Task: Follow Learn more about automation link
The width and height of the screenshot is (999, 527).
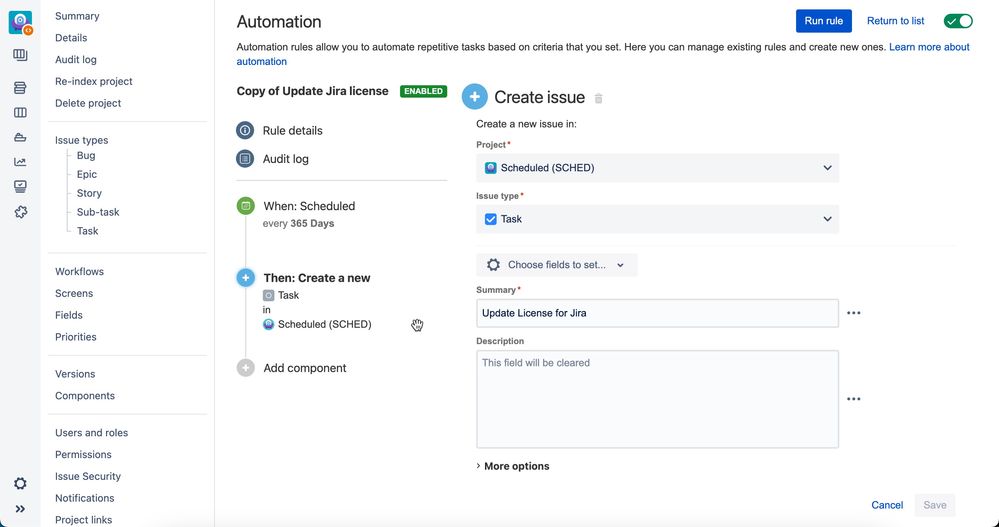Action: point(929,47)
